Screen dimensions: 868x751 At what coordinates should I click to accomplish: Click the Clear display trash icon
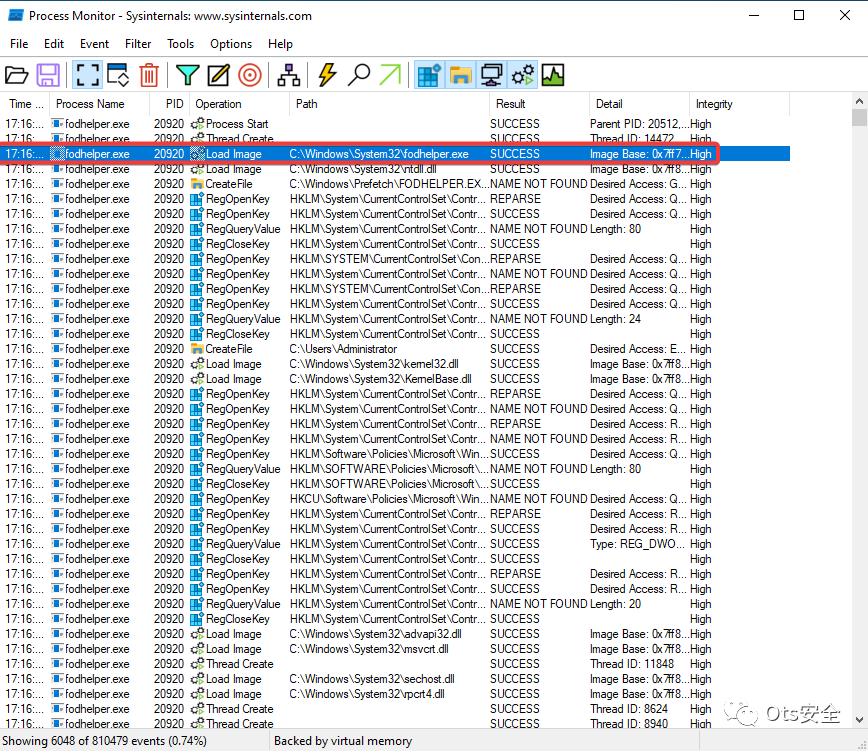[x=149, y=75]
